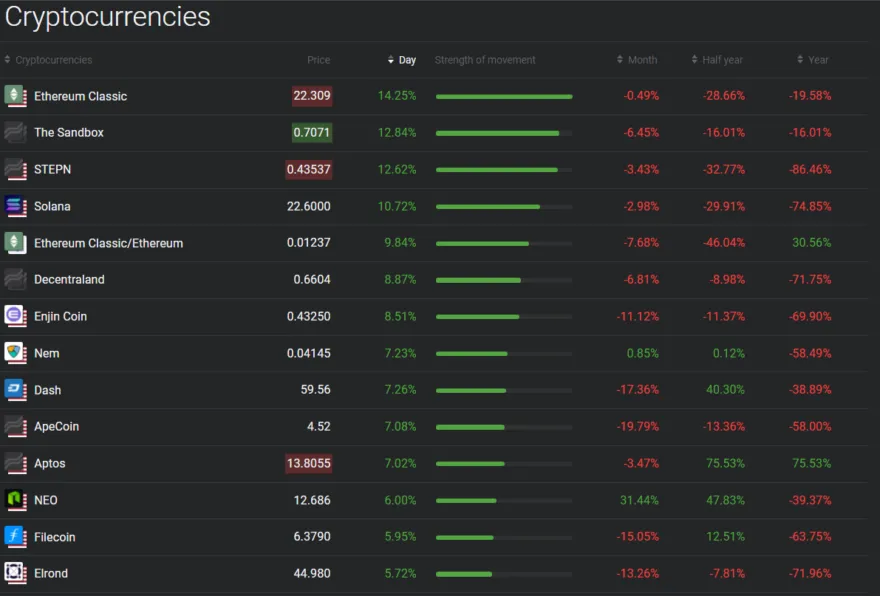Sort by Year column header
The image size is (880, 596).
click(x=818, y=60)
